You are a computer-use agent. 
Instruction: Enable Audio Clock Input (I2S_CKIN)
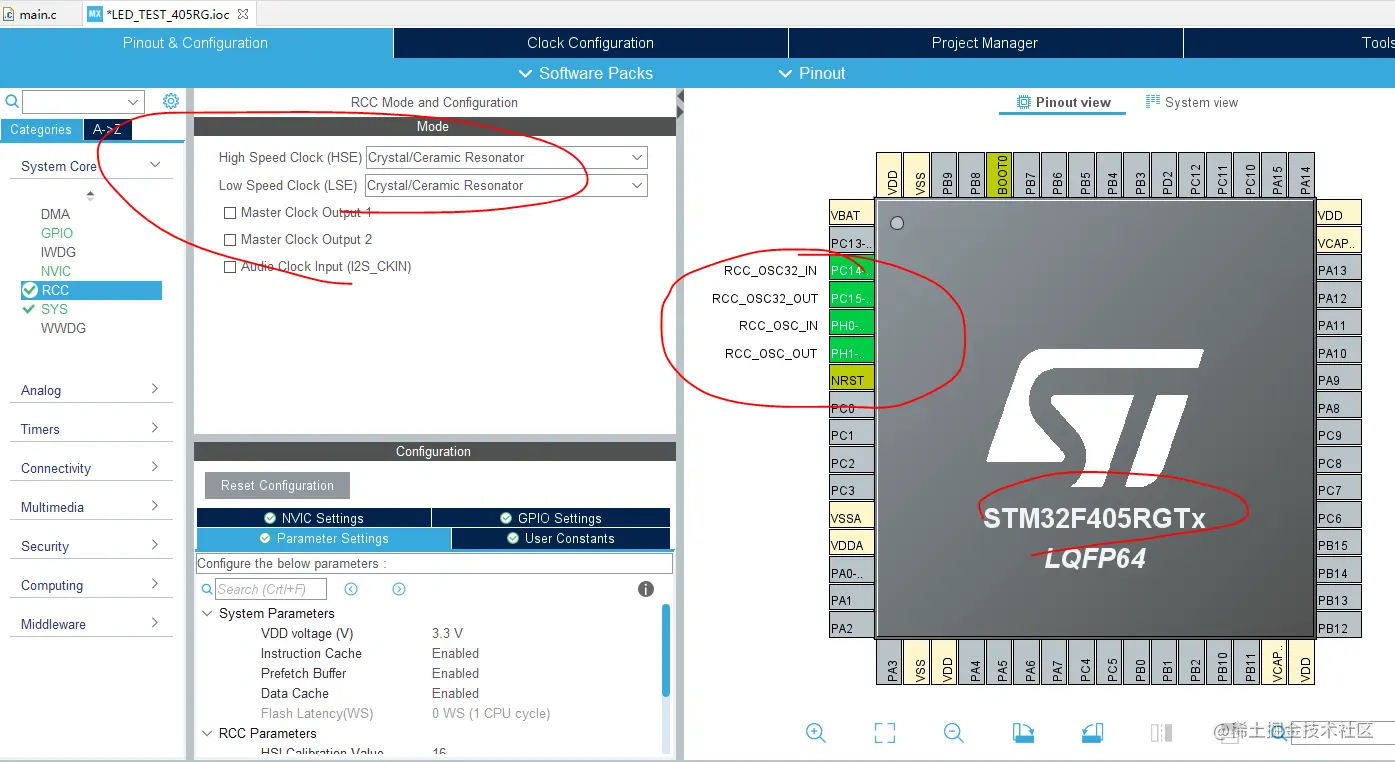(x=230, y=267)
